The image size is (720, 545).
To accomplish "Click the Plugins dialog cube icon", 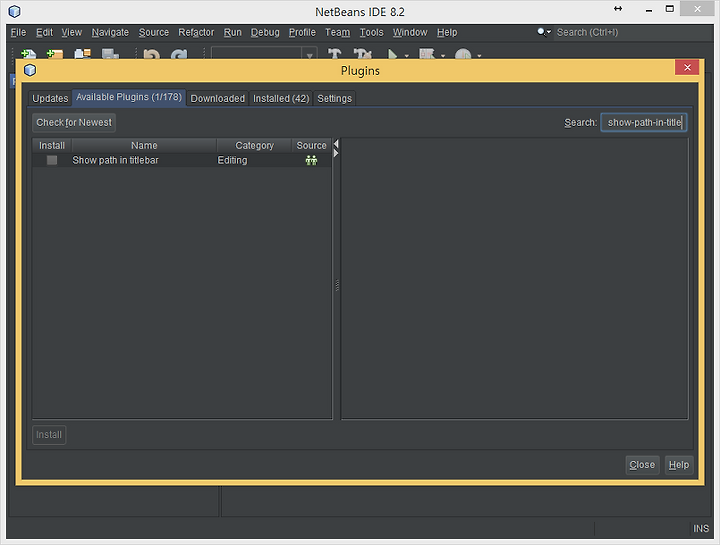I will coord(30,70).
